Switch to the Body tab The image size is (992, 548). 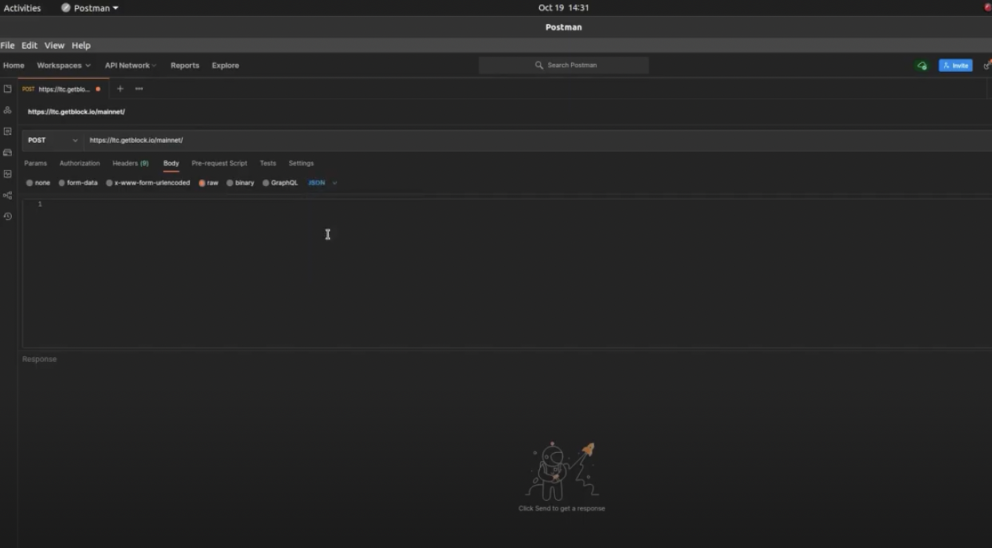pos(171,163)
